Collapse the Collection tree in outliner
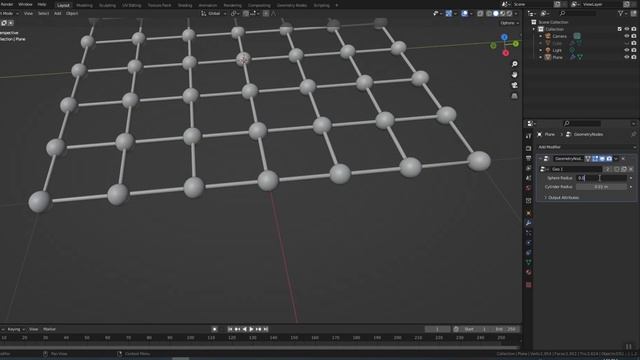The image size is (640, 360). [534, 29]
